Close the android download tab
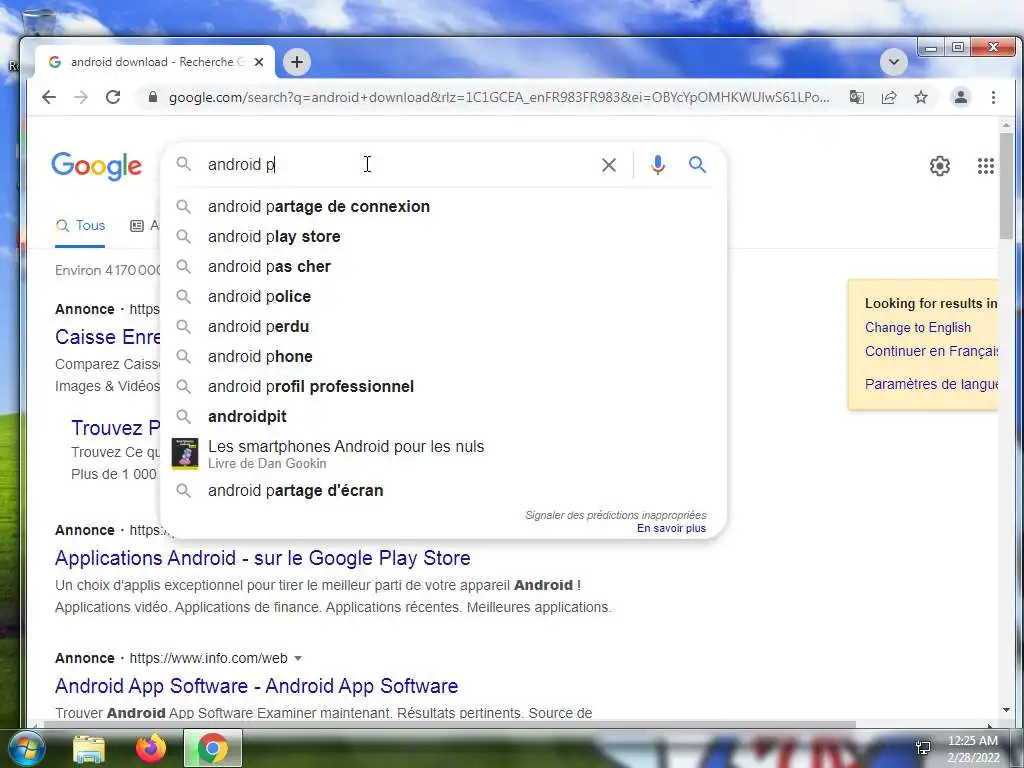 [259, 62]
